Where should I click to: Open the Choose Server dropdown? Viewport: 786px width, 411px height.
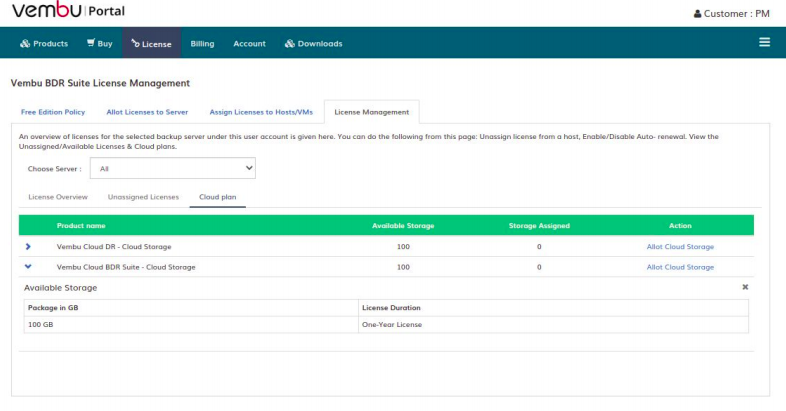172,168
